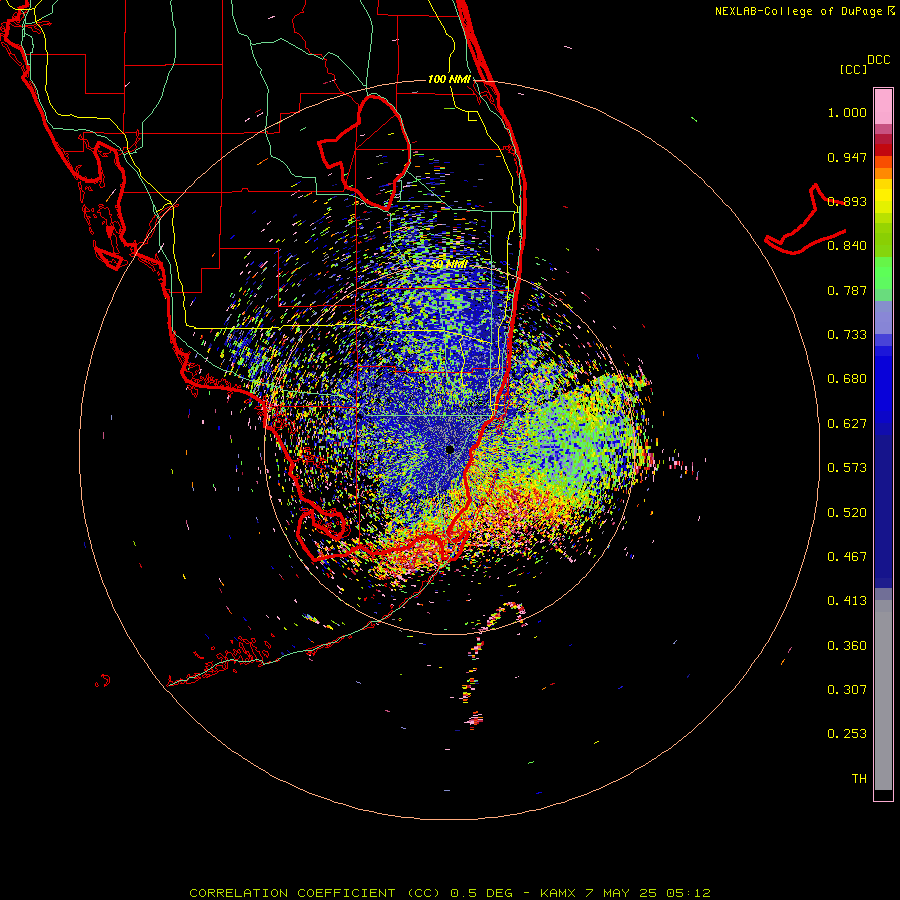Select the 0.733 color scale value

847,335
